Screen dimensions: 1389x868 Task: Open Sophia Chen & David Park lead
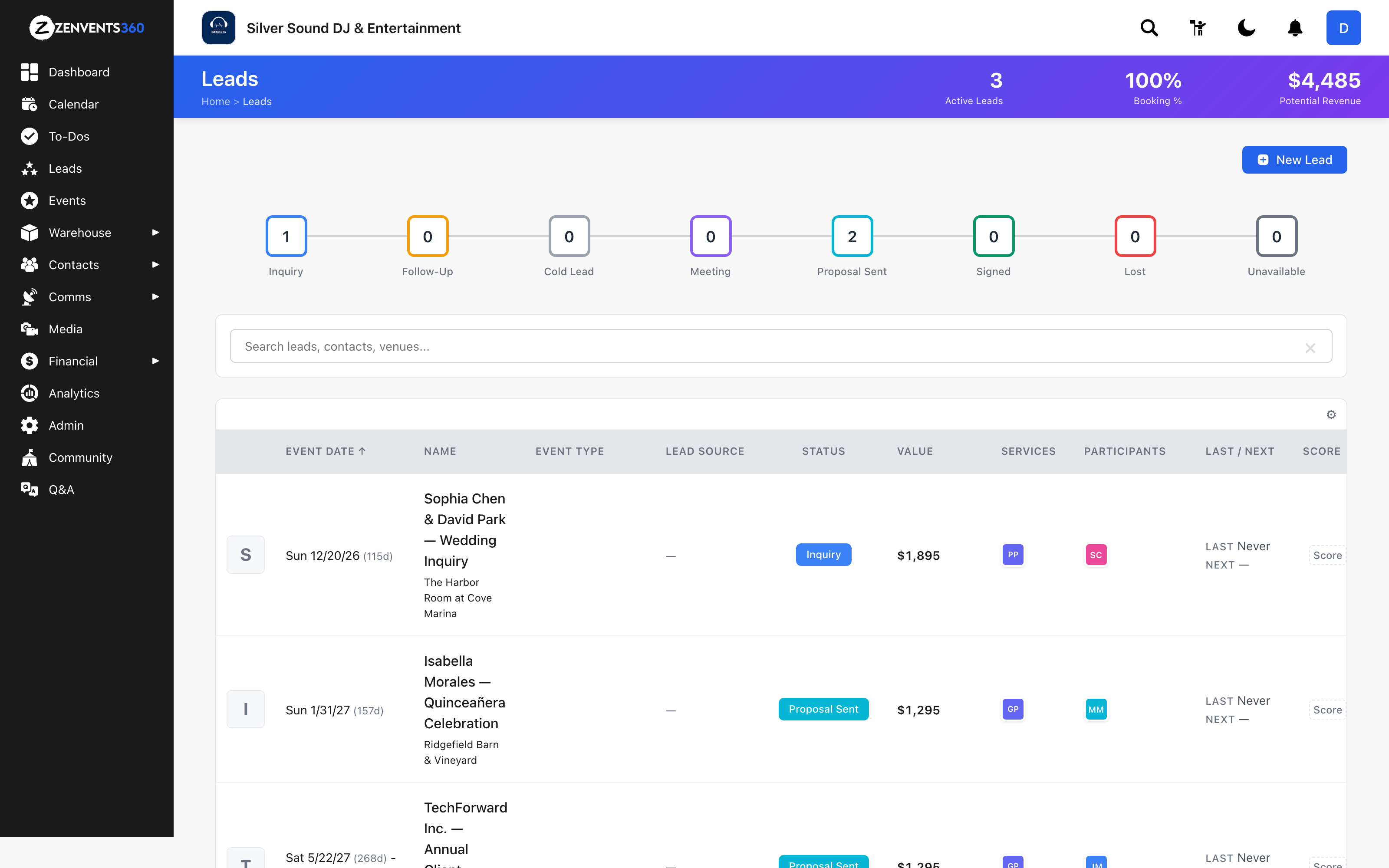click(464, 530)
